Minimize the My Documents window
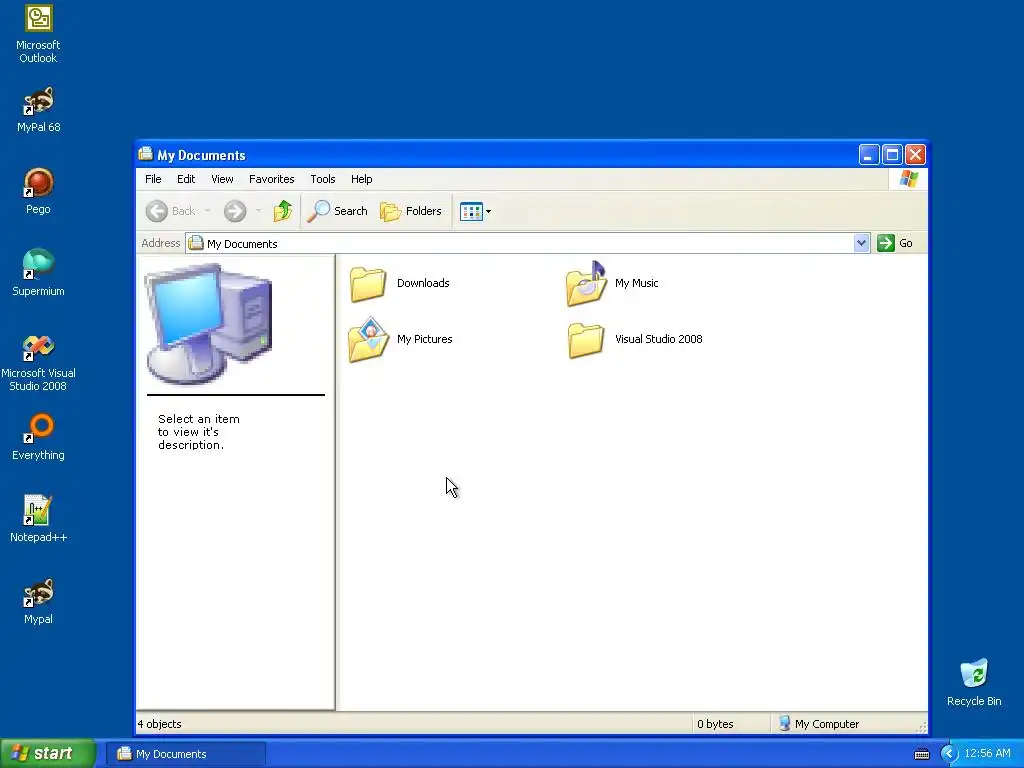Screen dimensions: 1024x768 click(x=869, y=155)
